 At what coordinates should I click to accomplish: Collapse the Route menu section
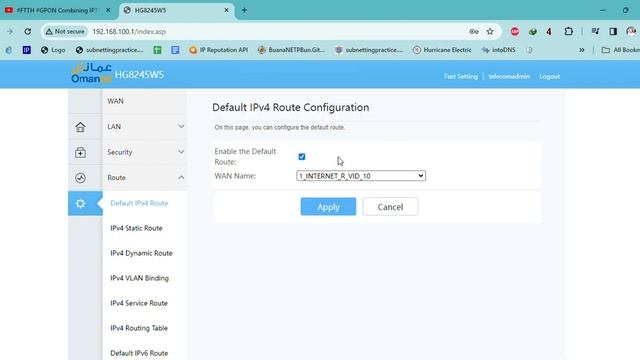145,178
